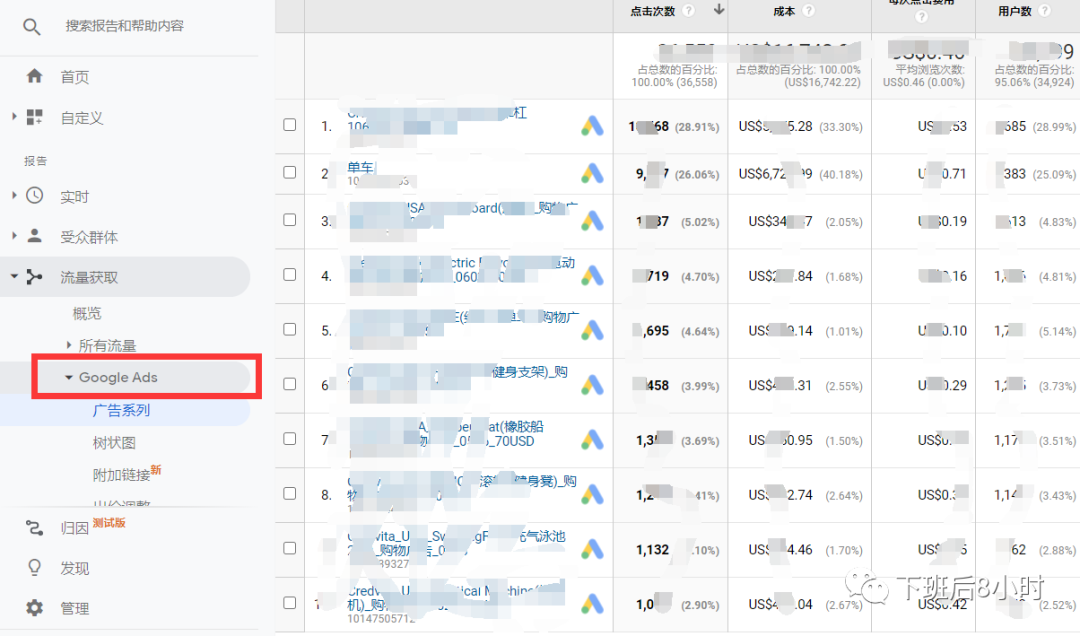Expand the 实时 section arrow
The width and height of the screenshot is (1080, 636).
tap(14, 196)
